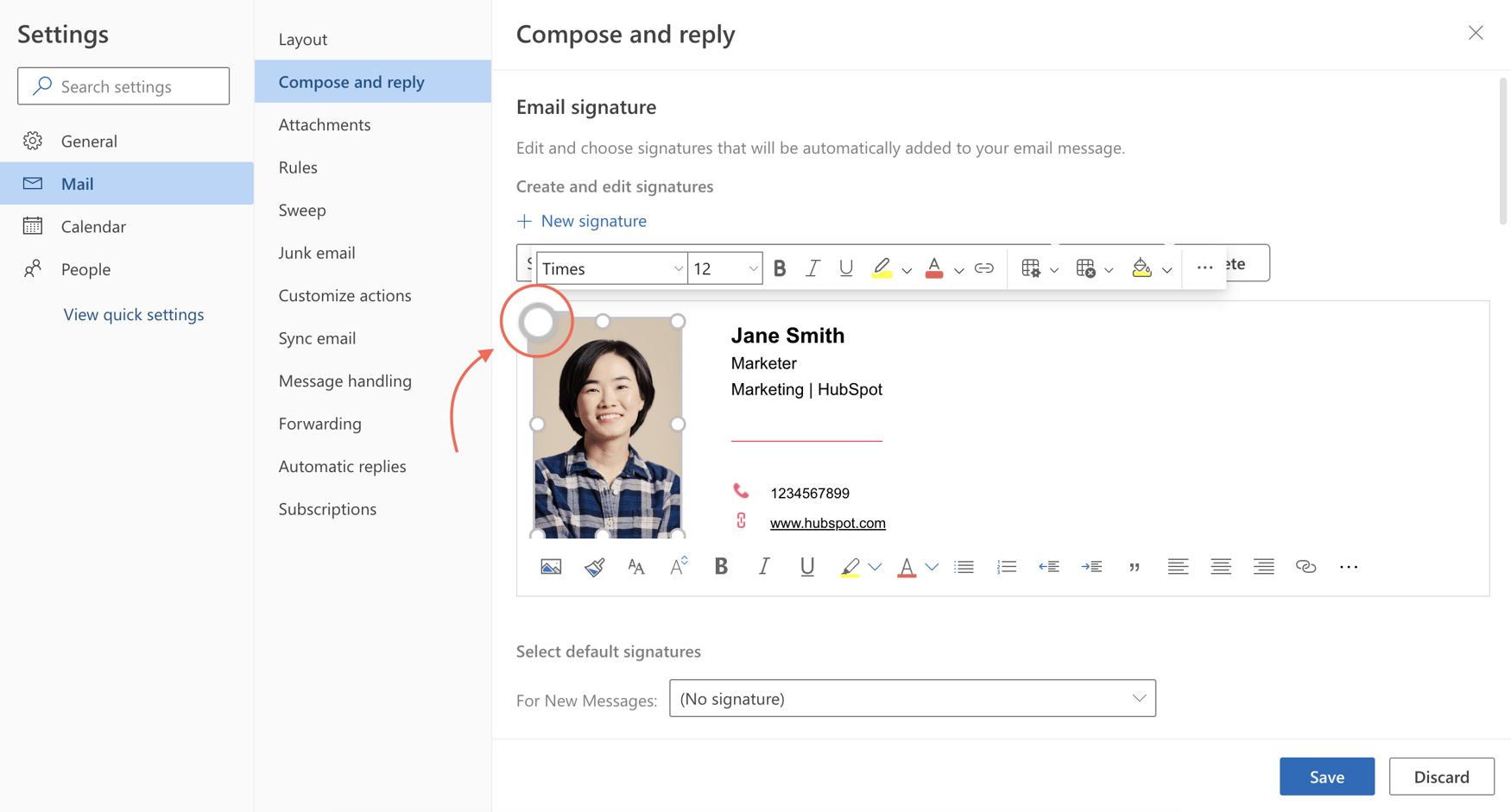The image size is (1511, 812).
Task: Save the signature settings
Action: pos(1327,777)
